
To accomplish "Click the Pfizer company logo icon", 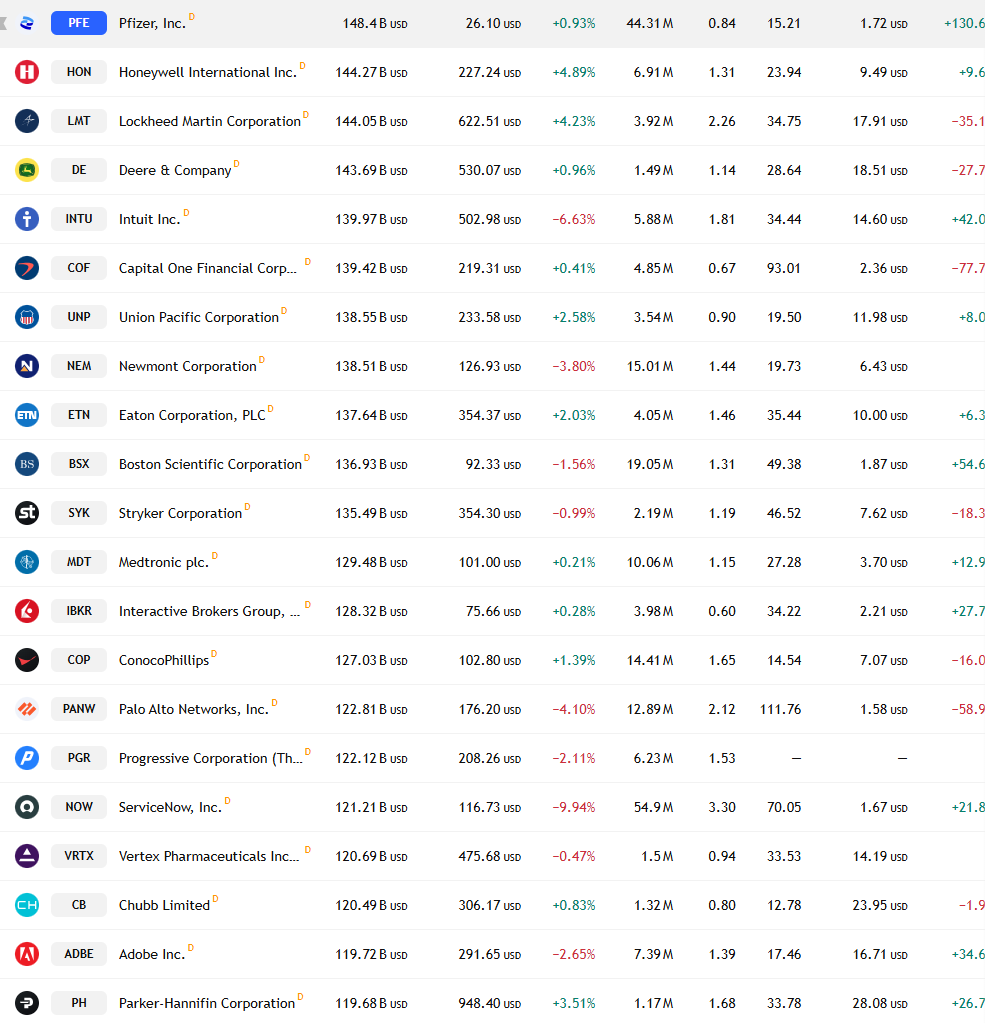I will click(x=27, y=23).
